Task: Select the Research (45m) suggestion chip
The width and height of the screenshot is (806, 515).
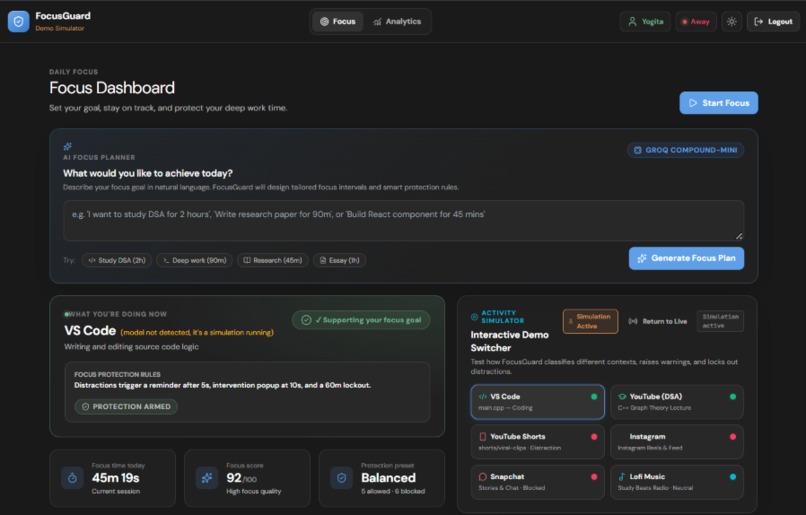Action: click(x=272, y=260)
